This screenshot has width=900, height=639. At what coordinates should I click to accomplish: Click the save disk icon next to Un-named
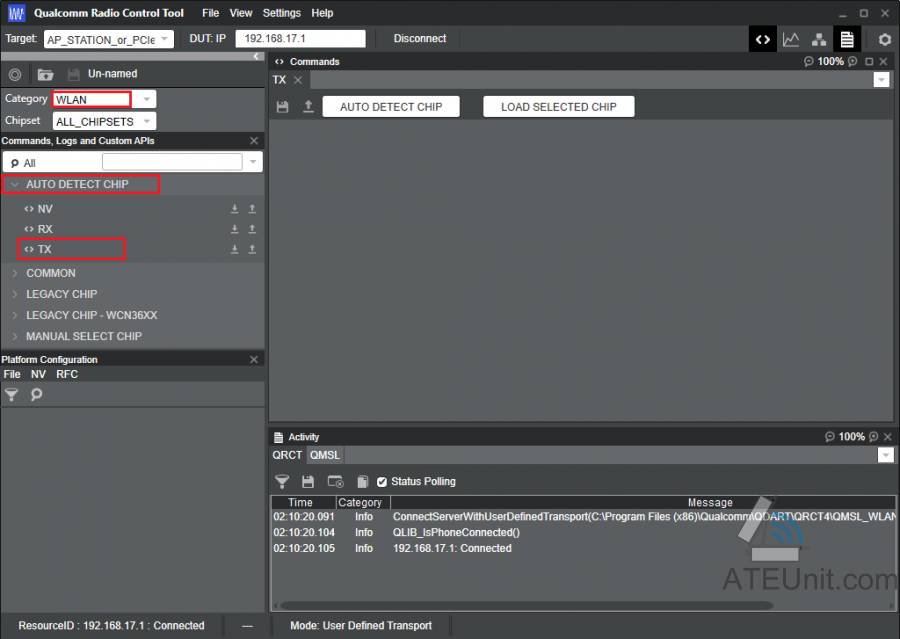click(73, 74)
